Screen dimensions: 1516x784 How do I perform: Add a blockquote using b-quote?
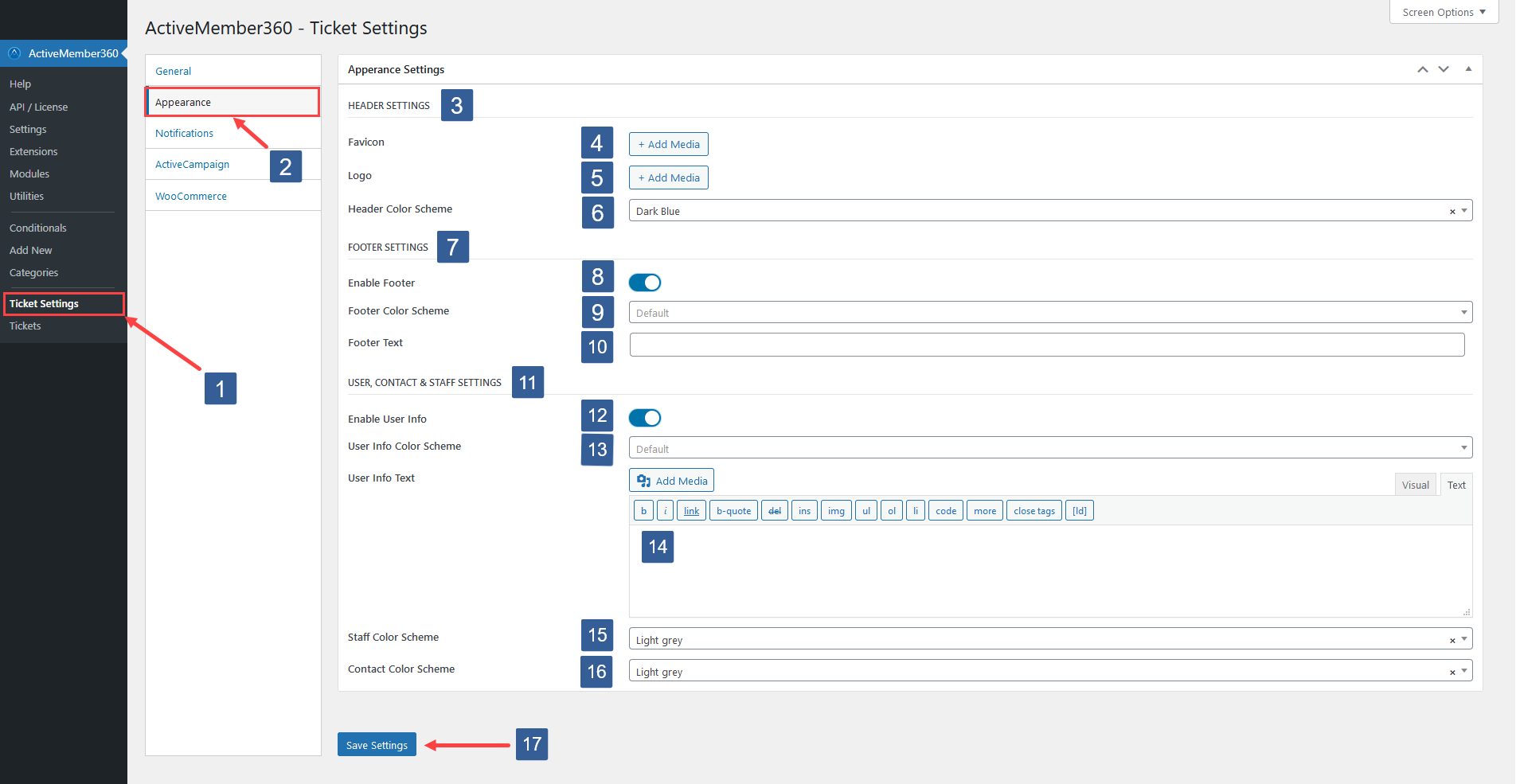(x=733, y=510)
